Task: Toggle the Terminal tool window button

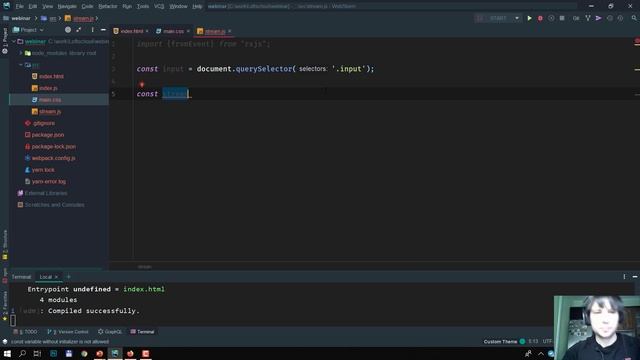Action: [142, 331]
